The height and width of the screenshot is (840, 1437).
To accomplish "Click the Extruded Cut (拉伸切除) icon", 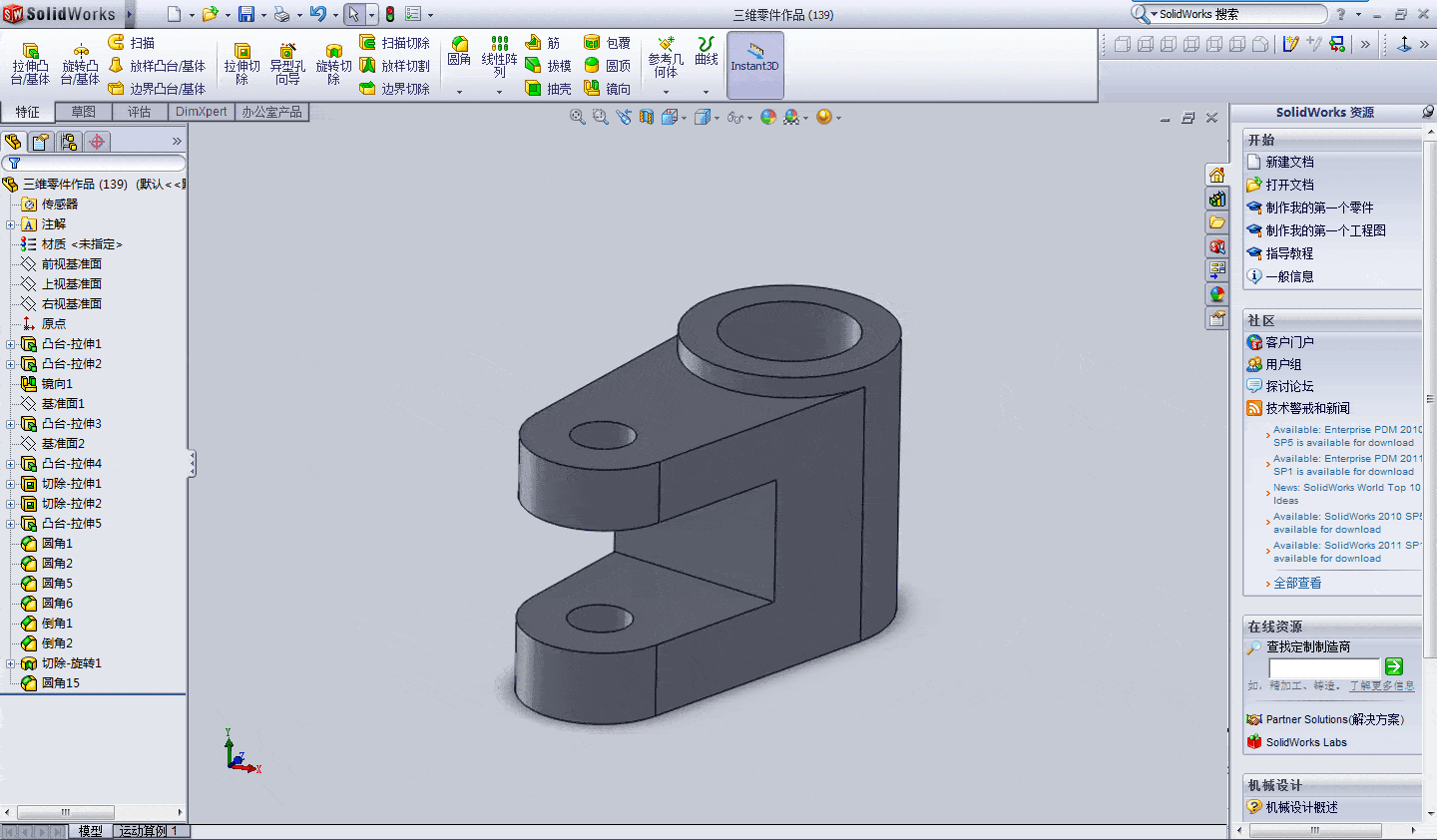I will 241,64.
